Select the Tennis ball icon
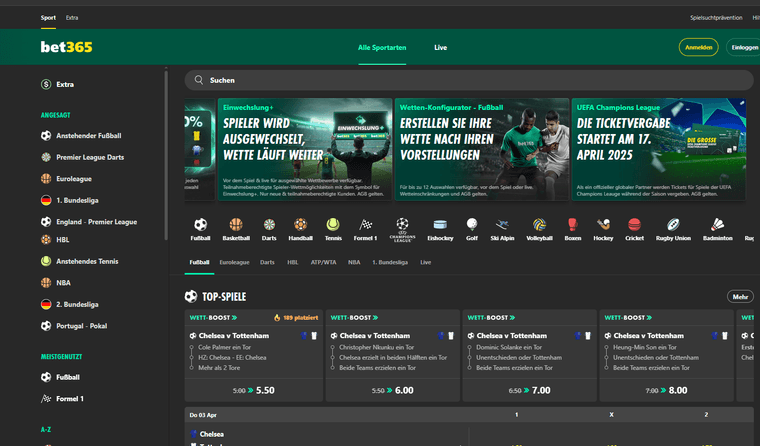This screenshot has width=760, height=446. point(333,225)
